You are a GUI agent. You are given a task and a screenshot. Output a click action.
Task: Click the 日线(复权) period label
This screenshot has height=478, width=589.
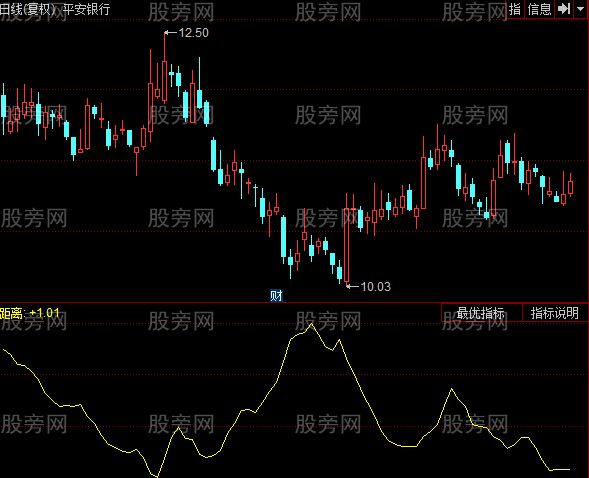click(27, 9)
